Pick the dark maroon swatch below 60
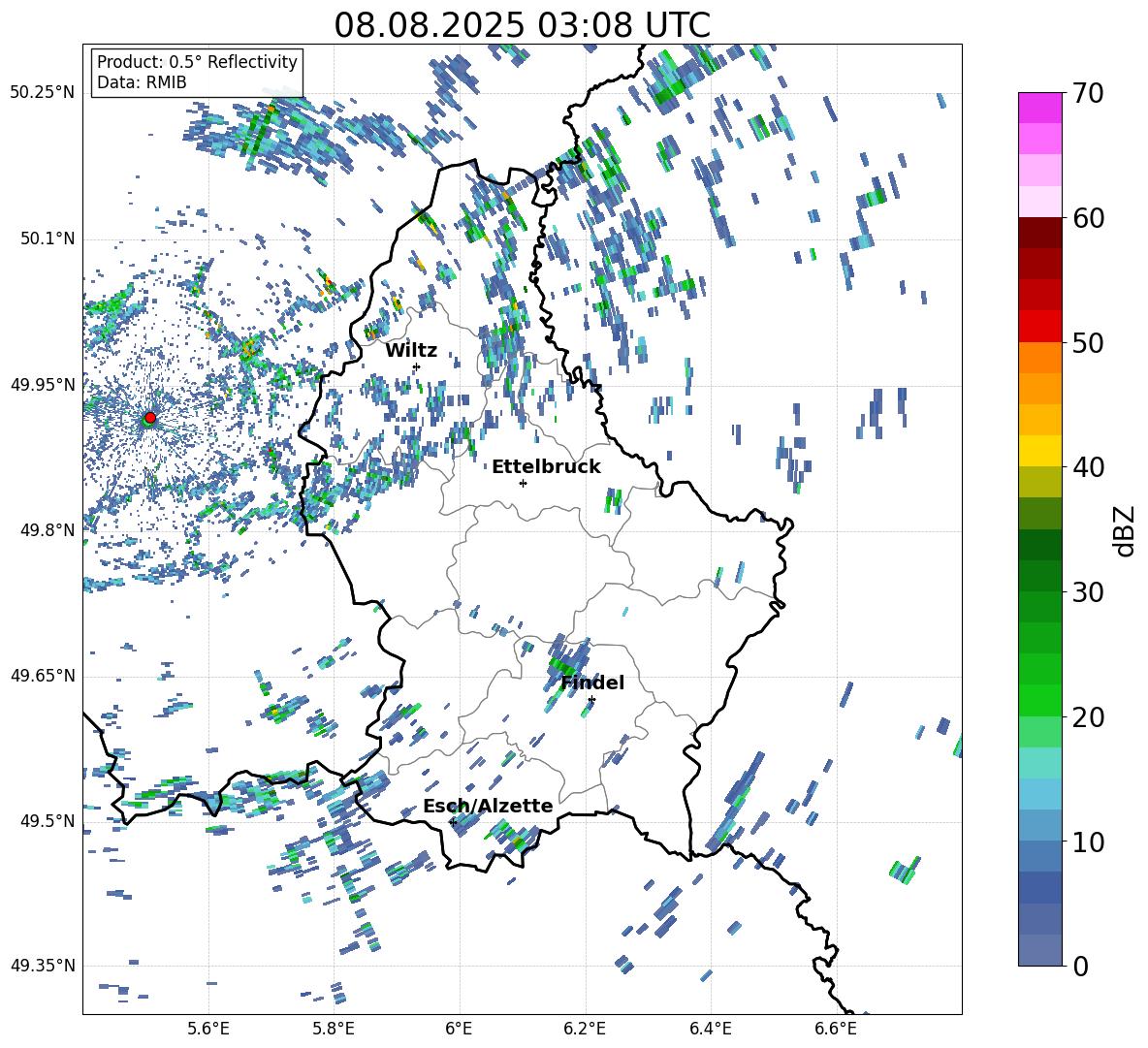The image size is (1148, 1048). (x=1039, y=233)
